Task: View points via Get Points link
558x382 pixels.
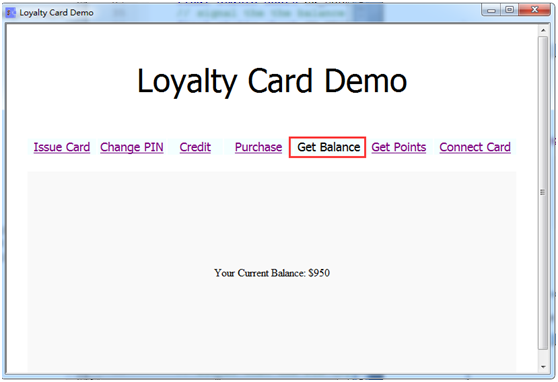Action: 399,147
